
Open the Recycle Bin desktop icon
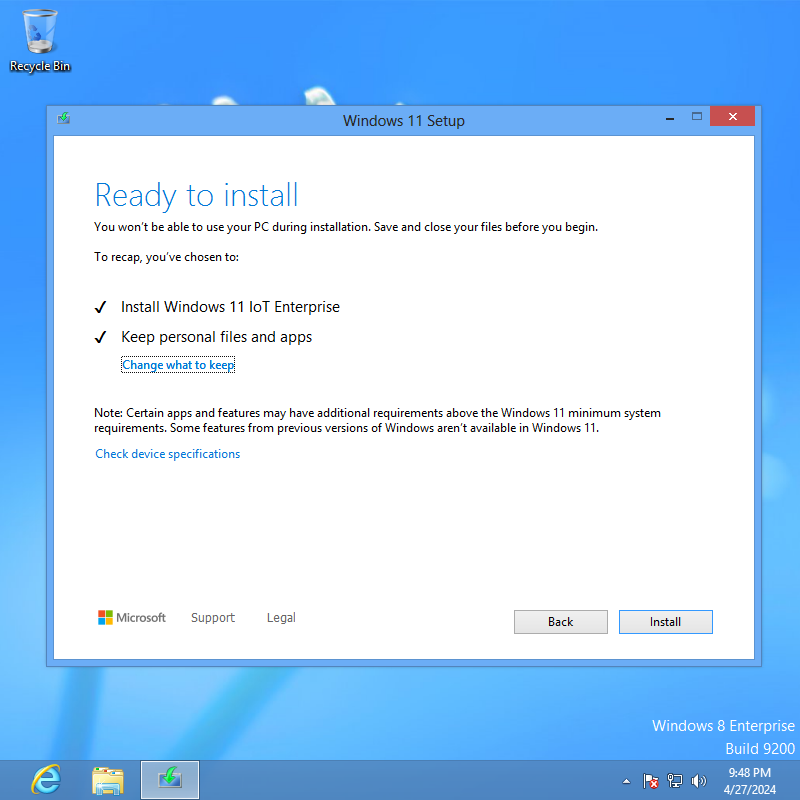tap(40, 40)
